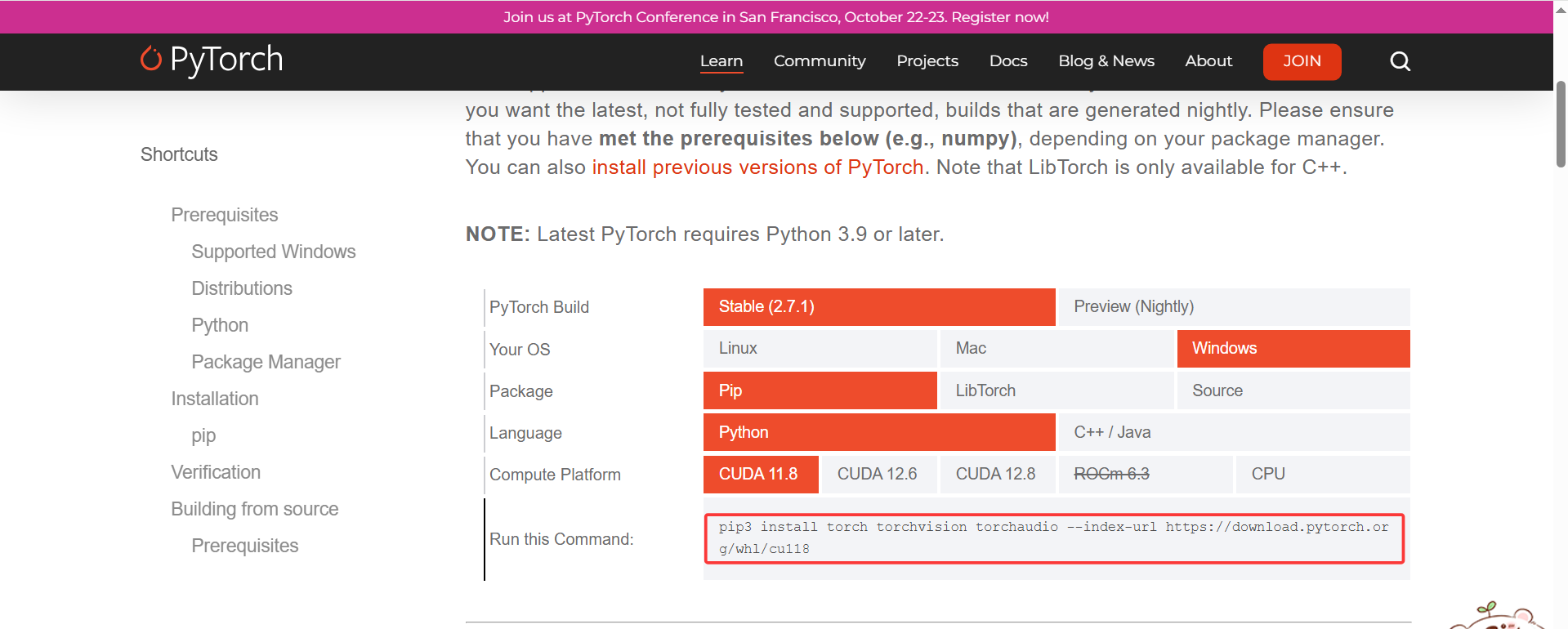Image resolution: width=1568 pixels, height=629 pixels.
Task: Click the pip3 install command text
Action: click(x=1054, y=538)
